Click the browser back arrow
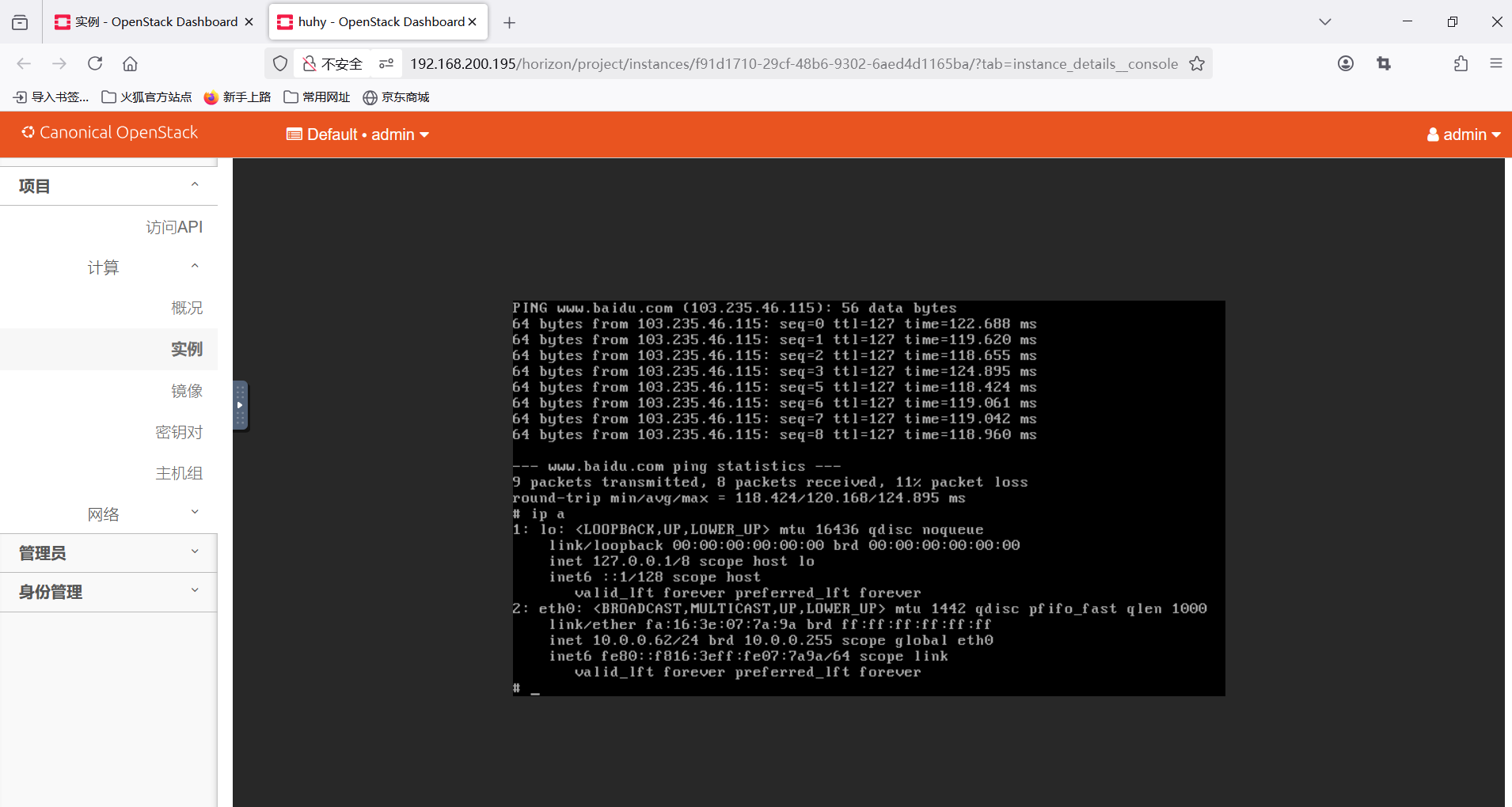The width and height of the screenshot is (1512, 807). point(24,63)
